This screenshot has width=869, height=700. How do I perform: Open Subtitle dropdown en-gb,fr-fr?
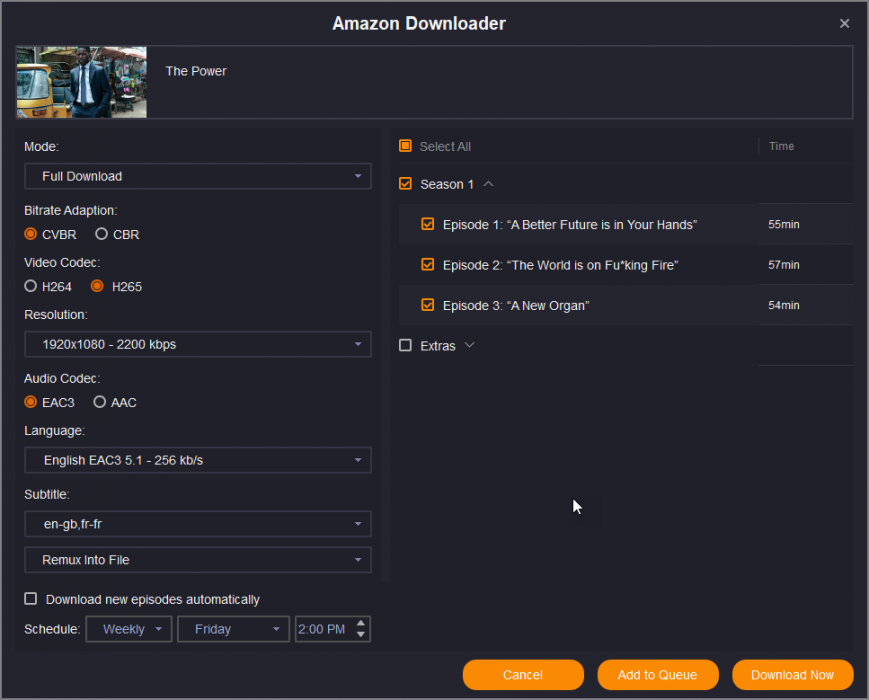(198, 524)
